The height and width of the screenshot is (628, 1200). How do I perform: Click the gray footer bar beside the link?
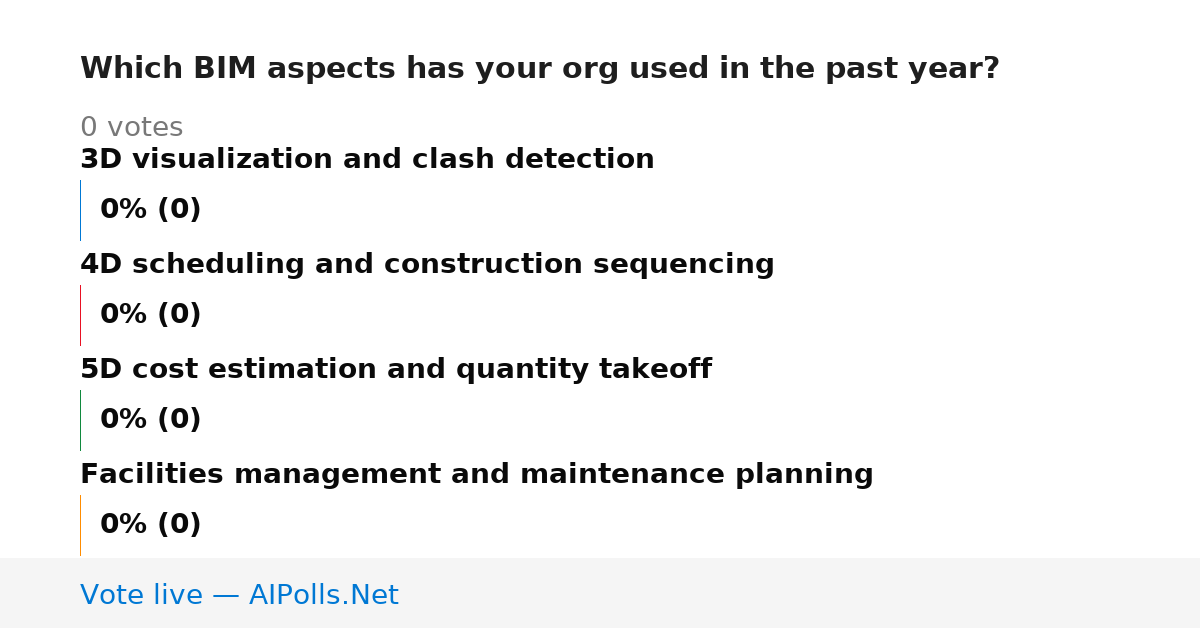click(x=800, y=593)
